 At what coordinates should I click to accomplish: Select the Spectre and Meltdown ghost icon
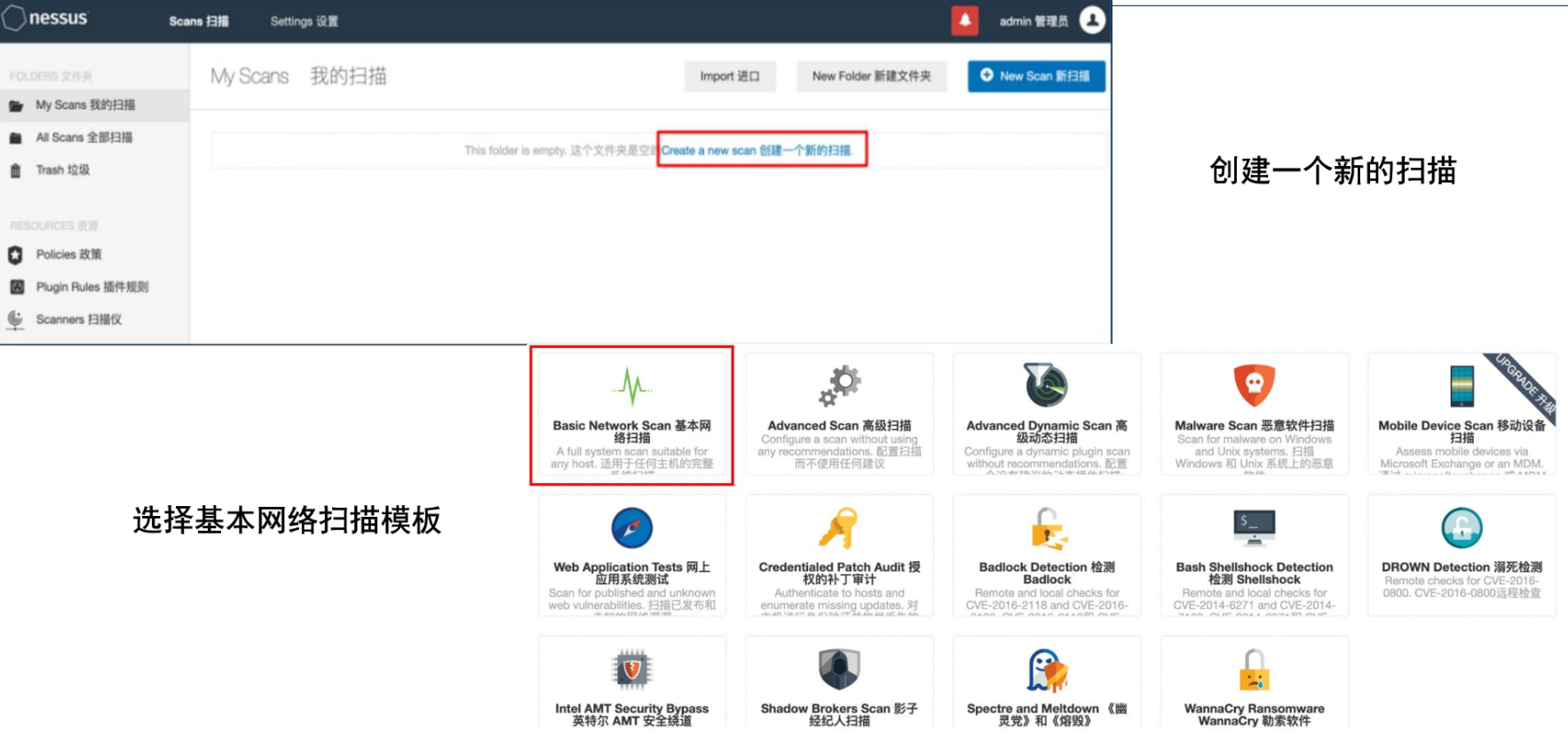(x=1046, y=670)
